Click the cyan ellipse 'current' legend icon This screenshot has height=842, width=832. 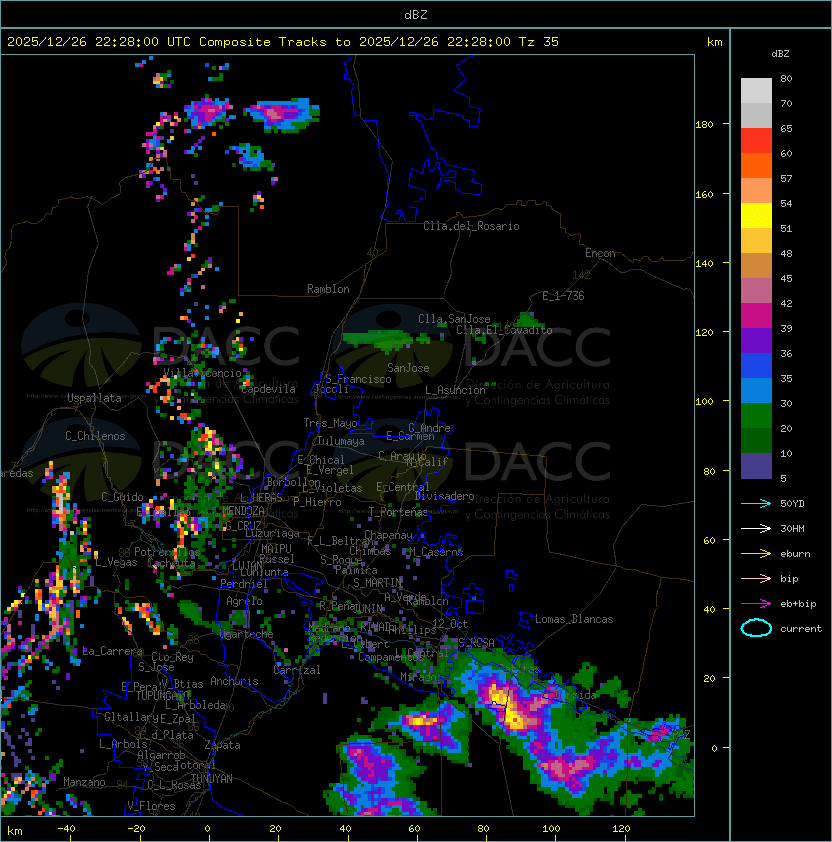[756, 628]
